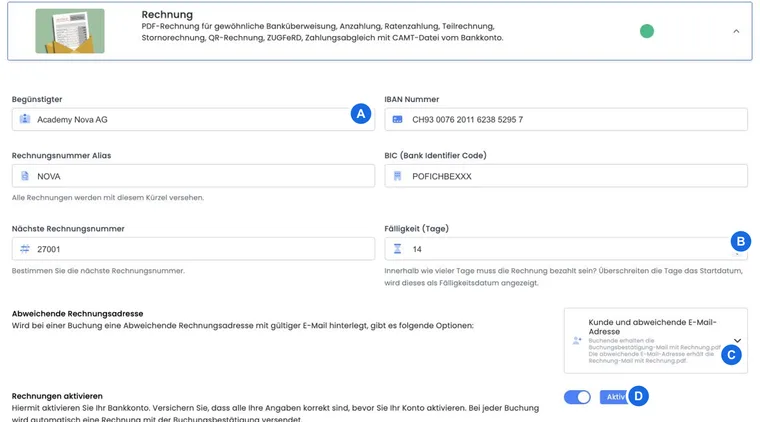
Task: Click the Rechnung invoice thumbnail image
Action: click(x=70, y=31)
